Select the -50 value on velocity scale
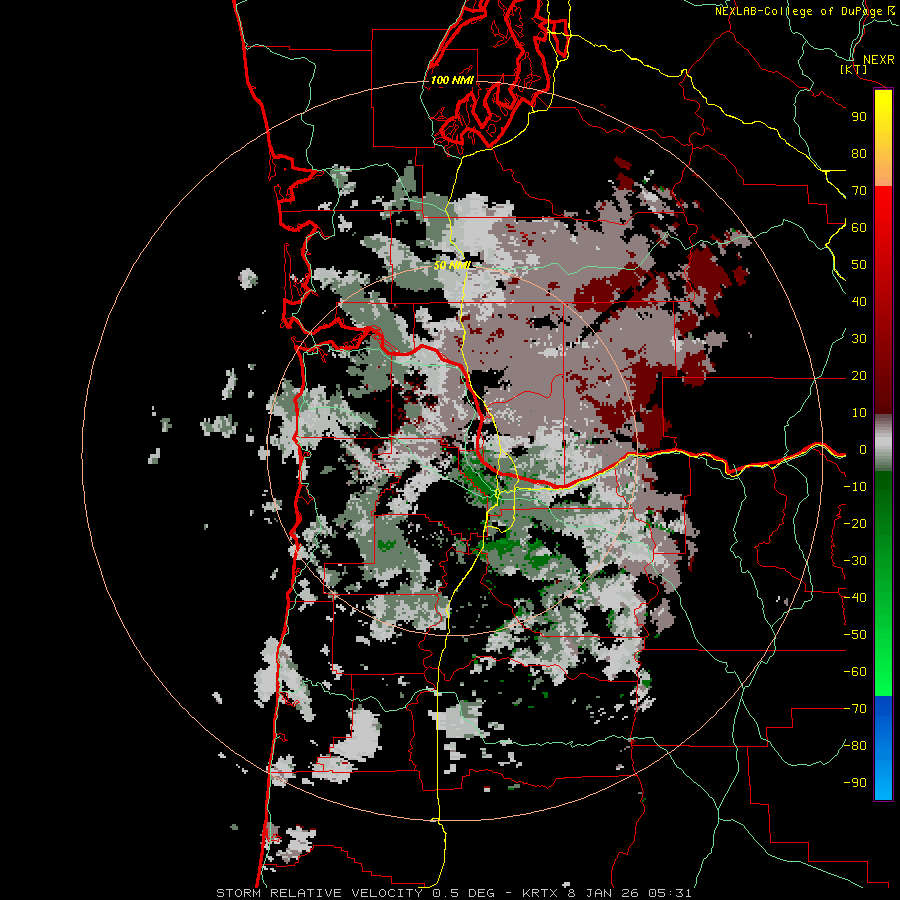The image size is (900, 900). click(855, 635)
